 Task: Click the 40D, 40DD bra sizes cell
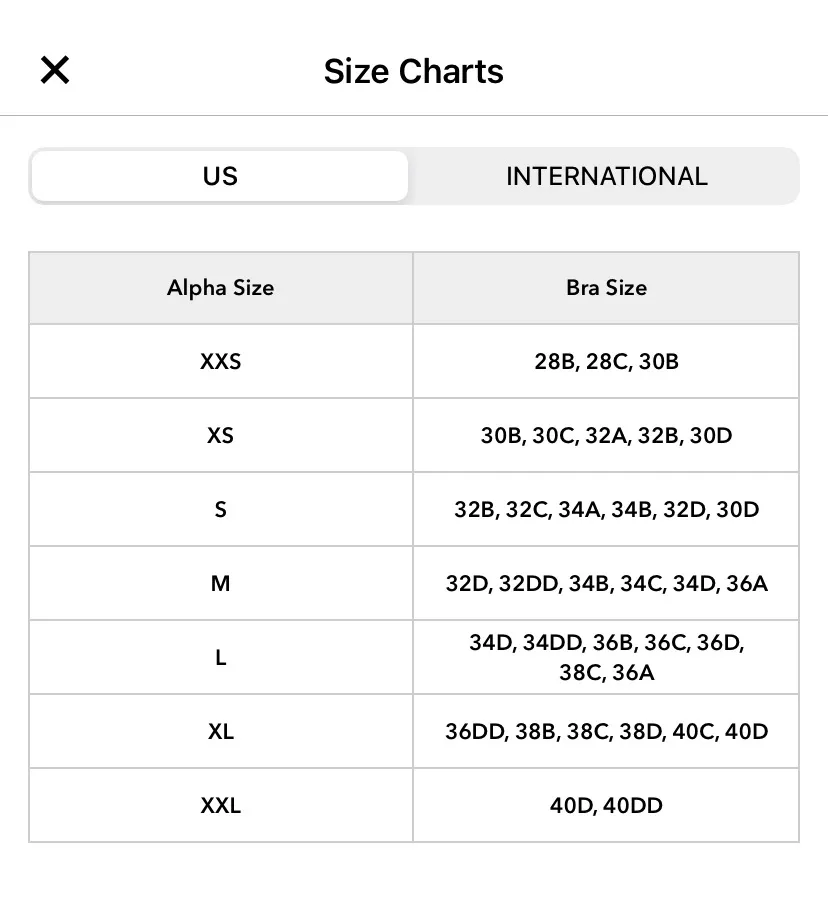point(606,805)
